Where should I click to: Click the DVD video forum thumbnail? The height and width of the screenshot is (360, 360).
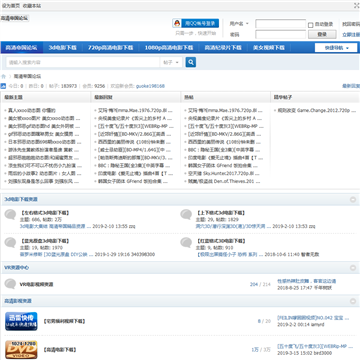tap(21, 350)
